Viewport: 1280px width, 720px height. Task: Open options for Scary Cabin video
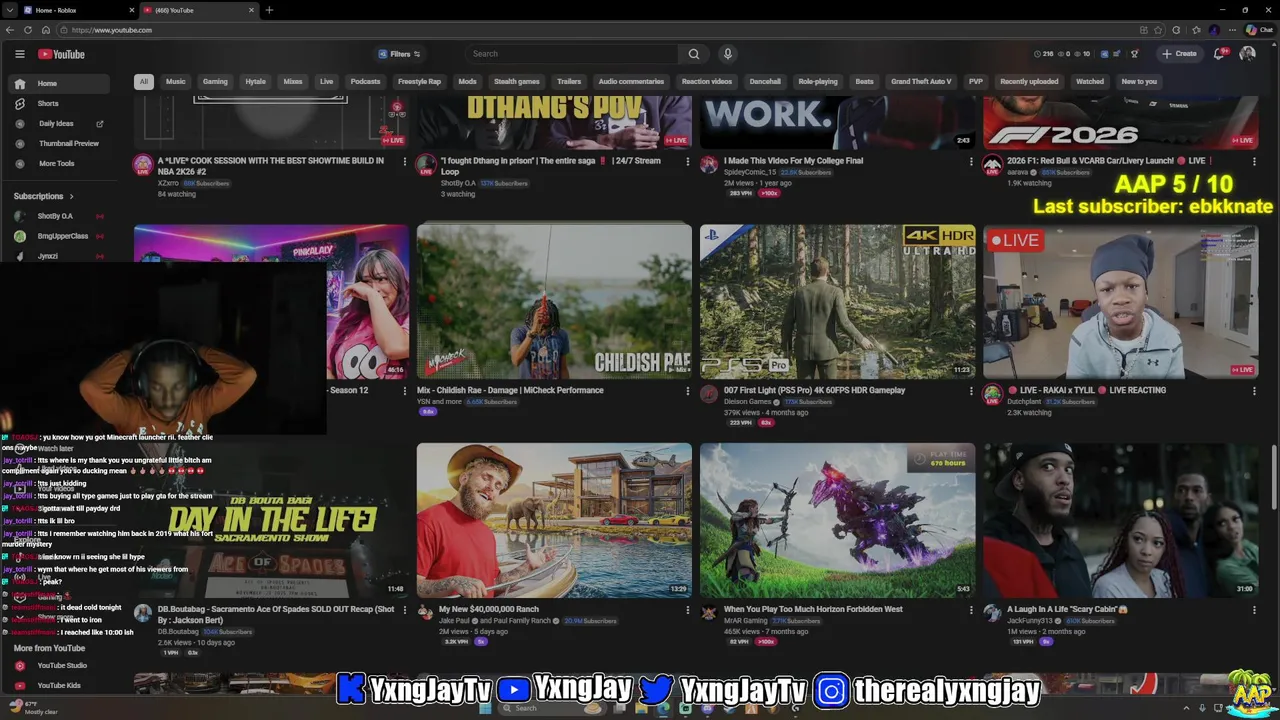click(x=1254, y=611)
